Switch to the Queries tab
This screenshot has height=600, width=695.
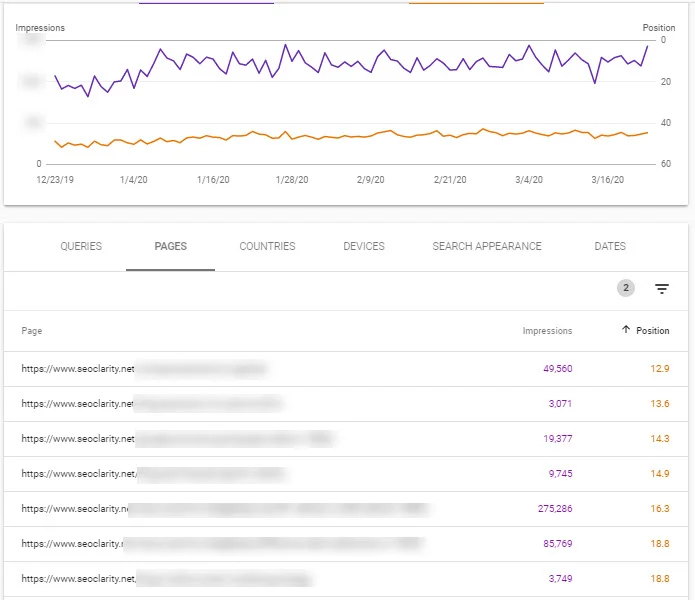(81, 246)
